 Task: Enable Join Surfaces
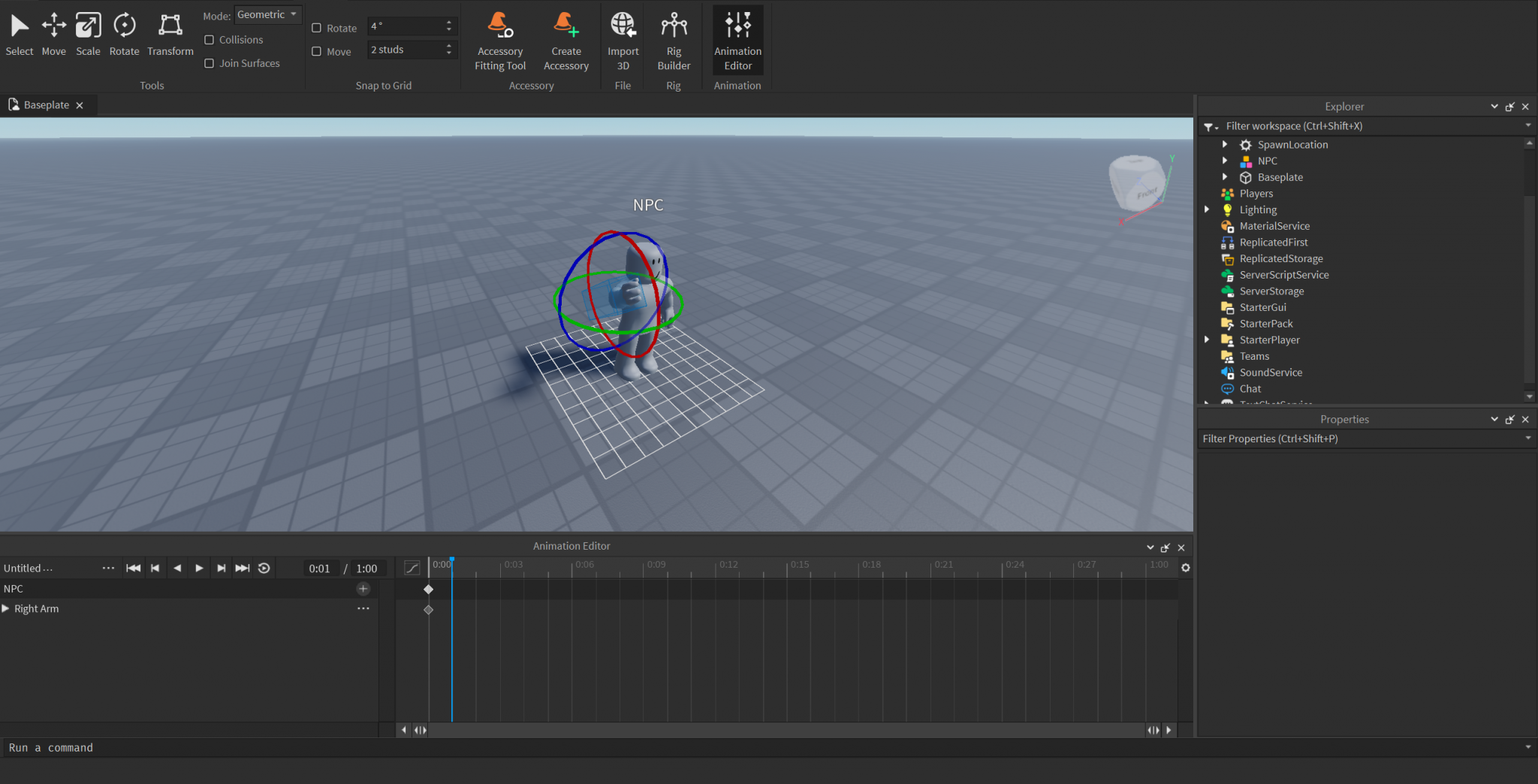coord(209,63)
